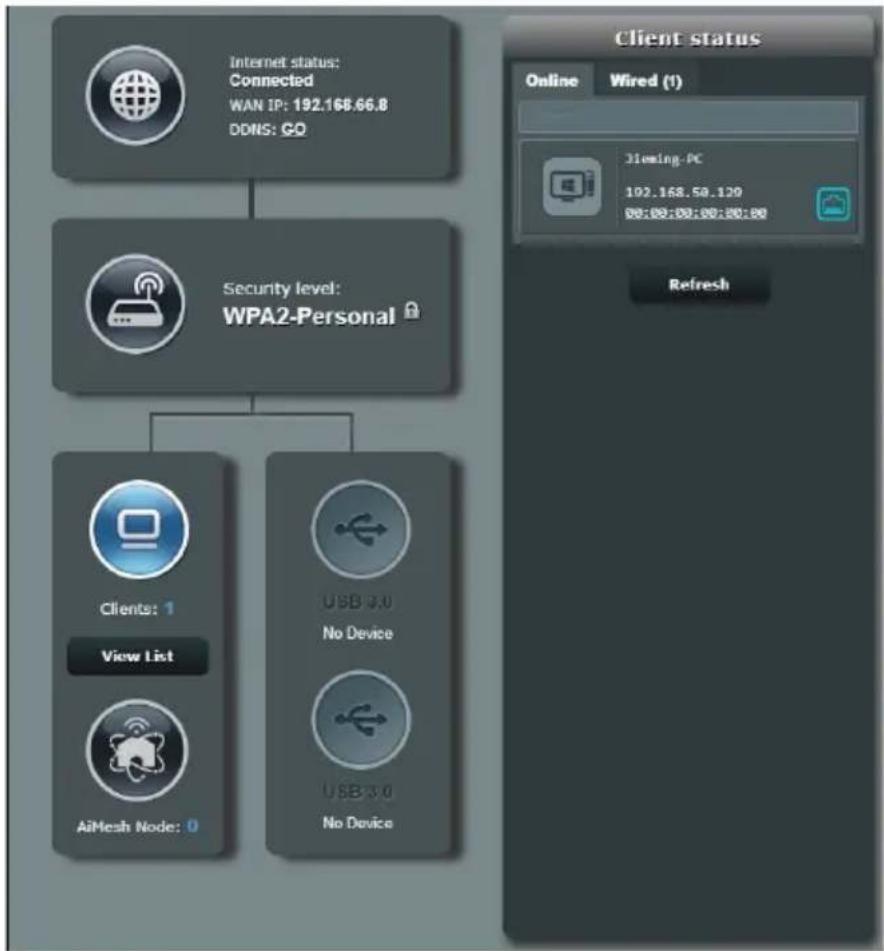Click the Connected internet status text
884x951 pixels.
pos(271,80)
